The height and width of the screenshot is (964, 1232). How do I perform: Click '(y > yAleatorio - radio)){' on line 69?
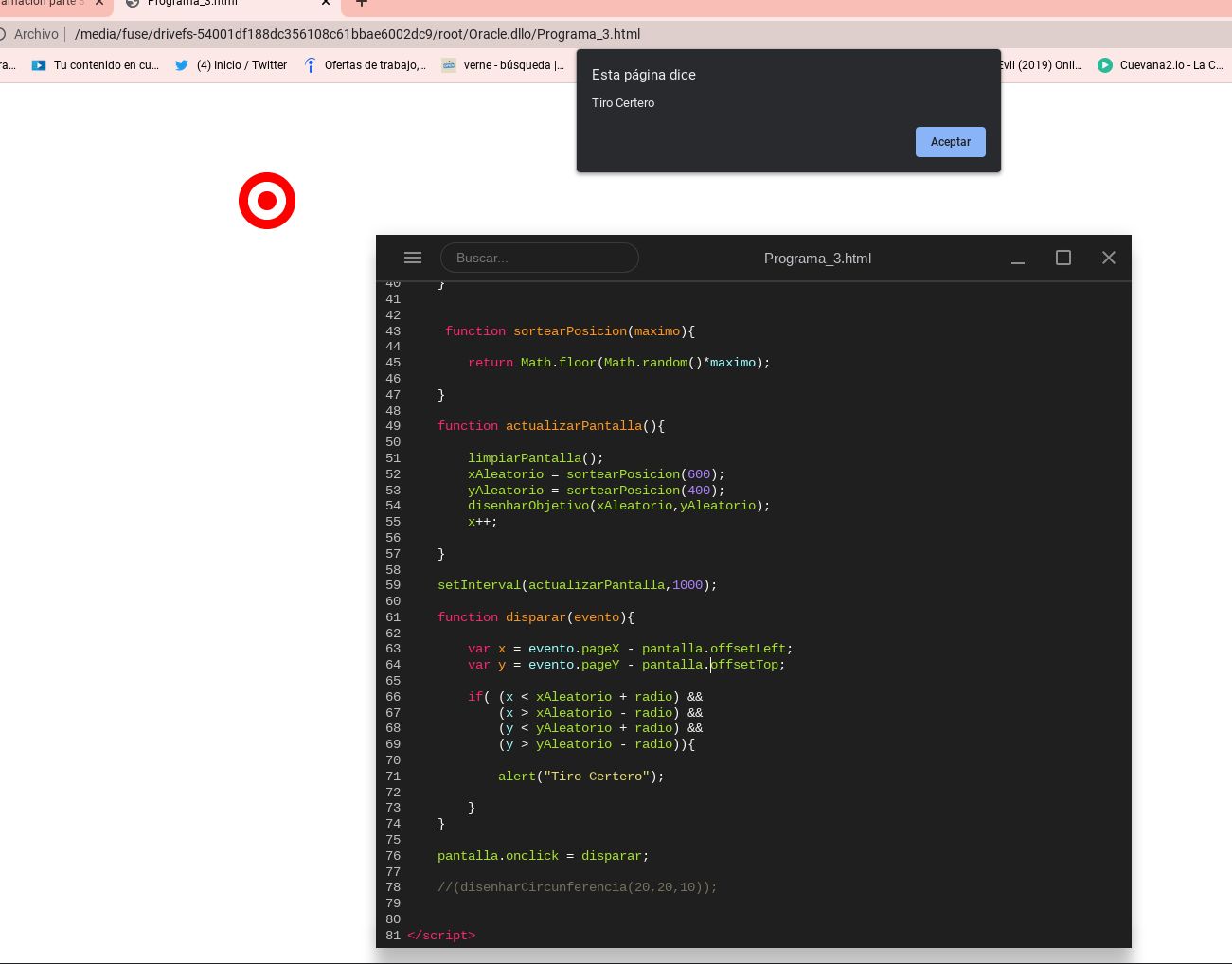pyautogui.click(x=597, y=744)
